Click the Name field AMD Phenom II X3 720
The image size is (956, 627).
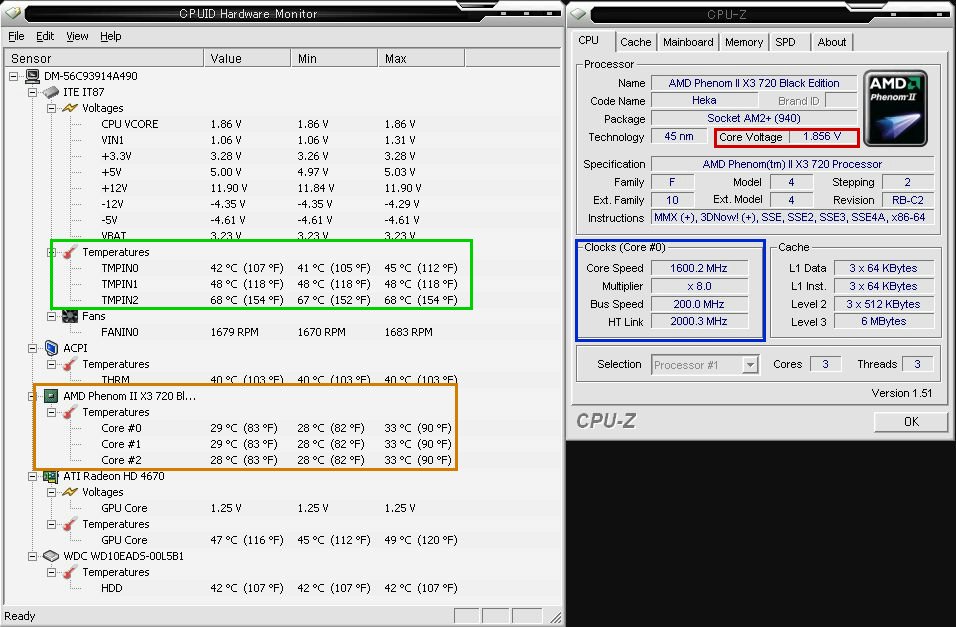pyautogui.click(x=754, y=83)
